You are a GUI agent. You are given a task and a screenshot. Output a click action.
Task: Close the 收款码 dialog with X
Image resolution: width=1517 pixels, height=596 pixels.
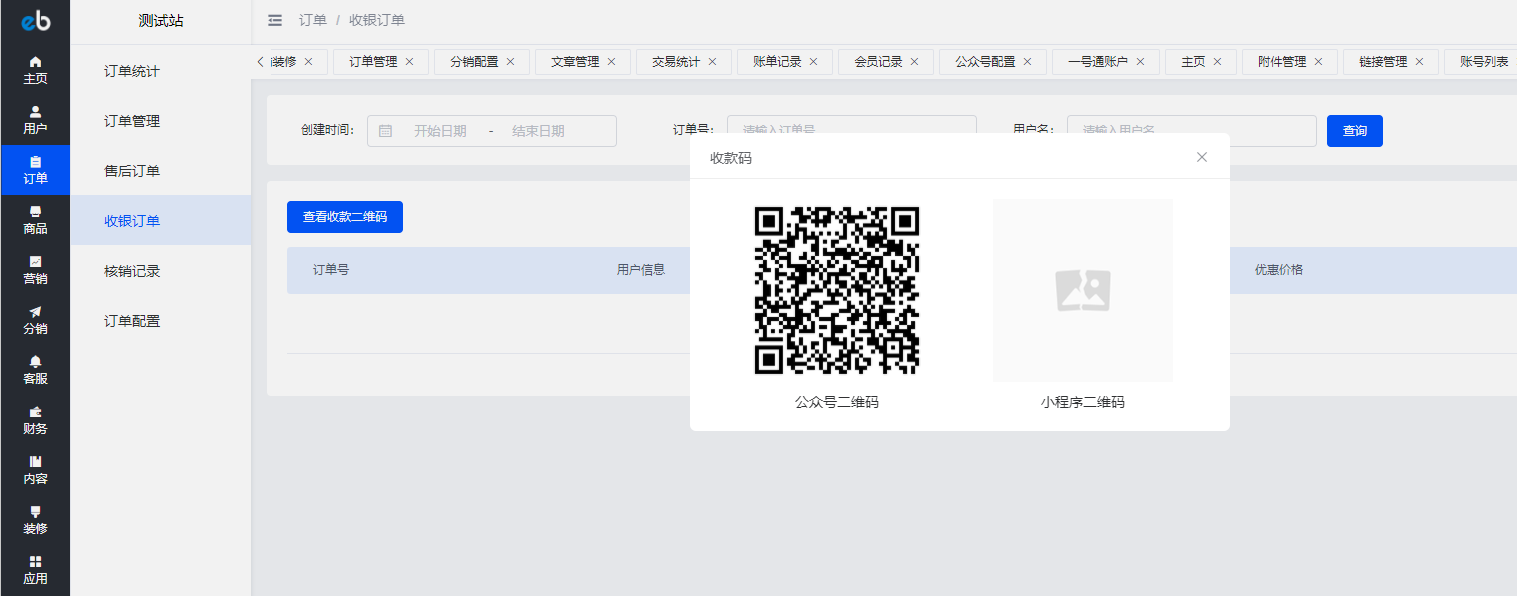[x=1202, y=157]
